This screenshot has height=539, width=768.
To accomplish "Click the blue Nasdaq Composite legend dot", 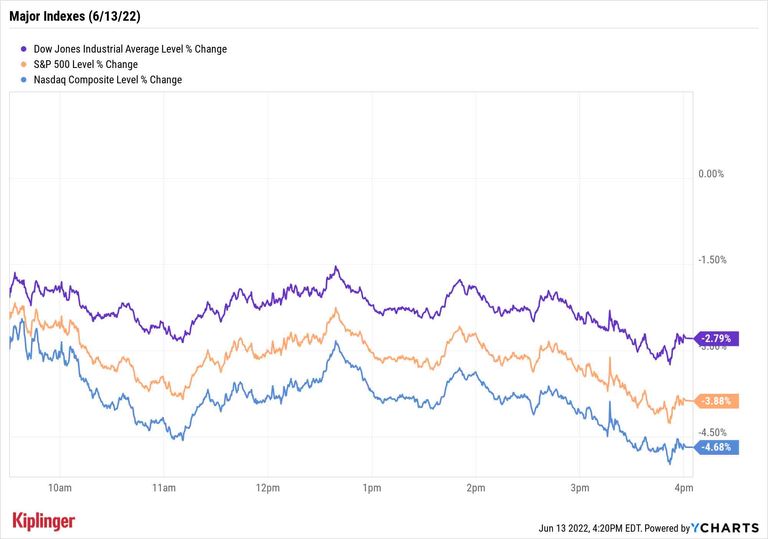I will coord(24,79).
